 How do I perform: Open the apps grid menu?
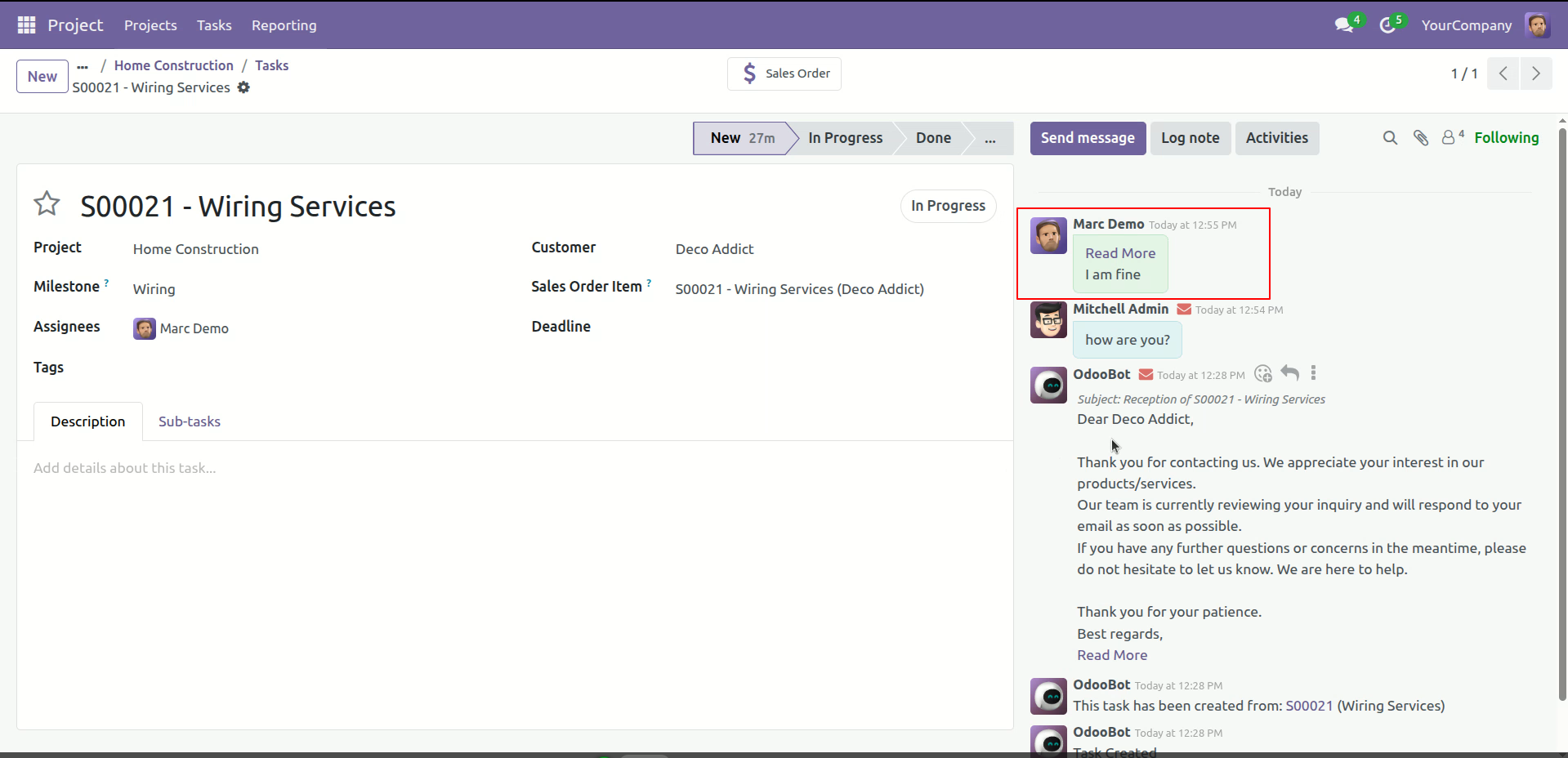coord(26,25)
